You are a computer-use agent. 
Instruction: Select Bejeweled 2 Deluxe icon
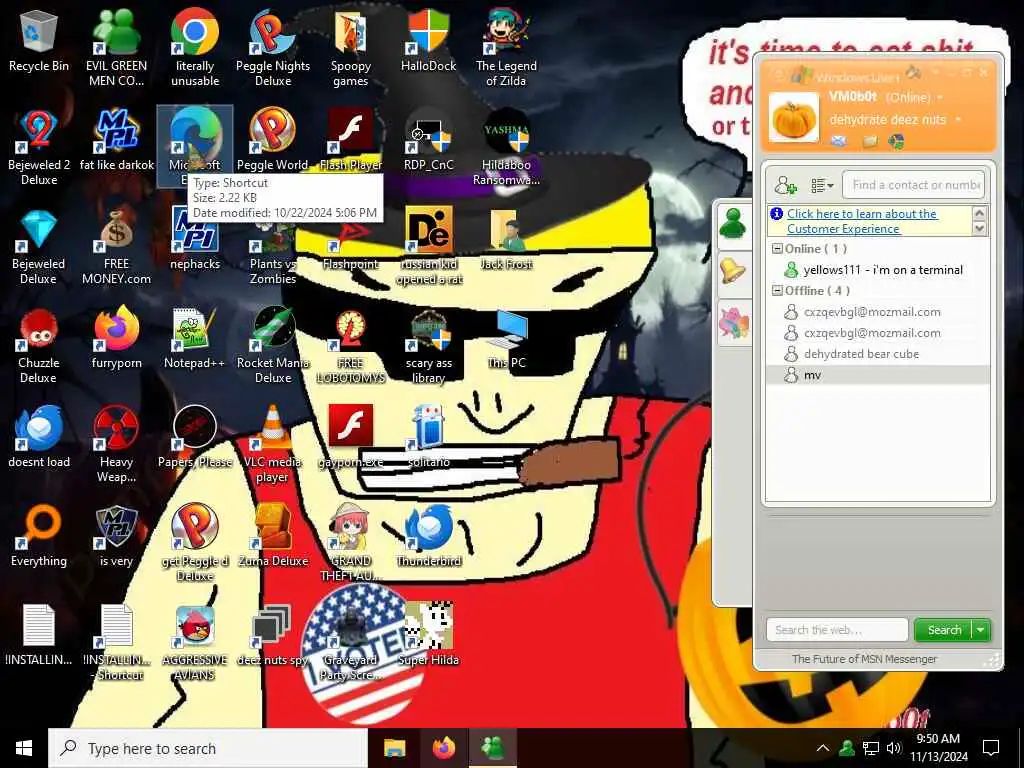coord(39,148)
